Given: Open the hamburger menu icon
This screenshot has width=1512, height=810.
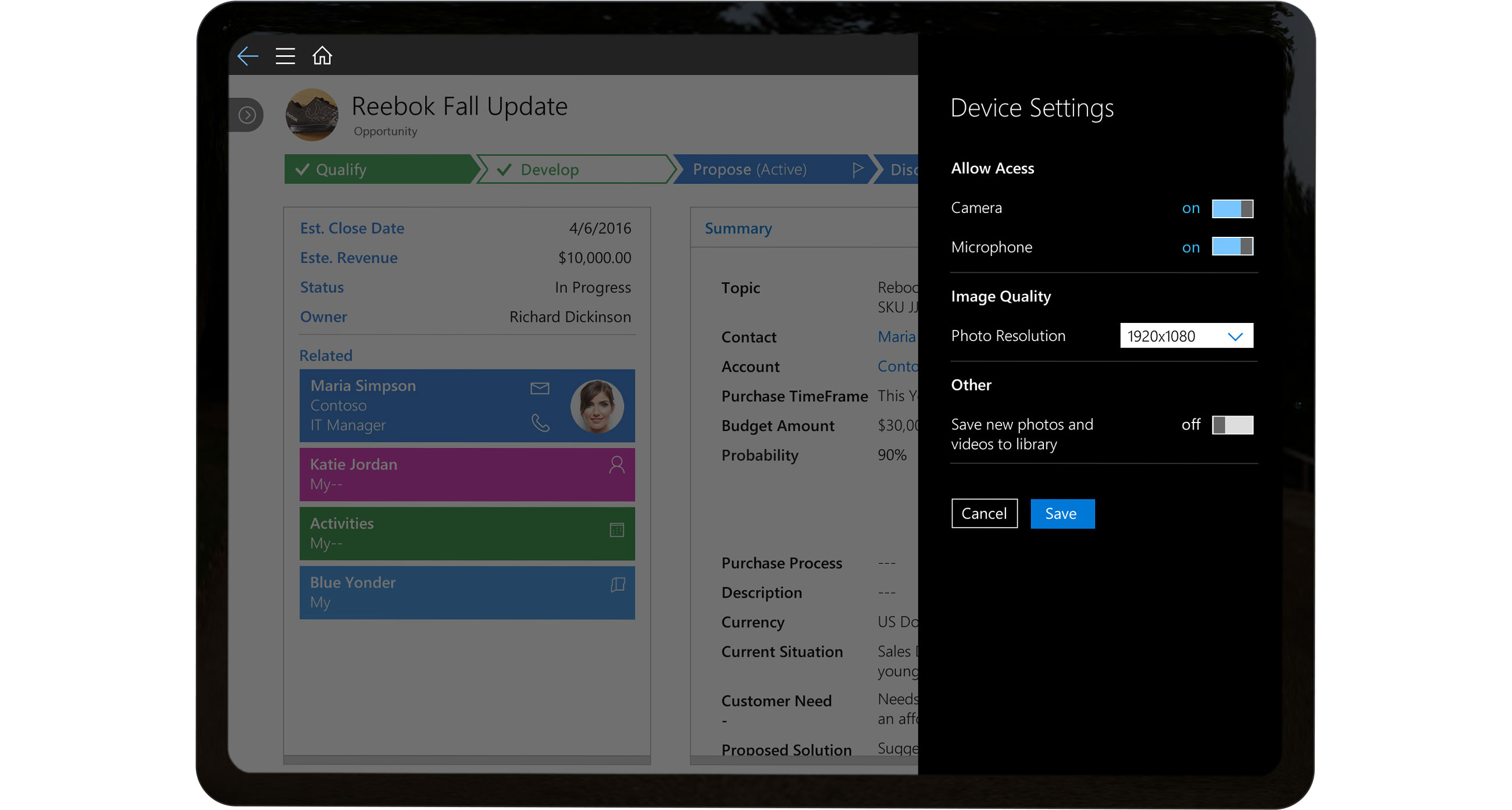Looking at the screenshot, I should [286, 56].
